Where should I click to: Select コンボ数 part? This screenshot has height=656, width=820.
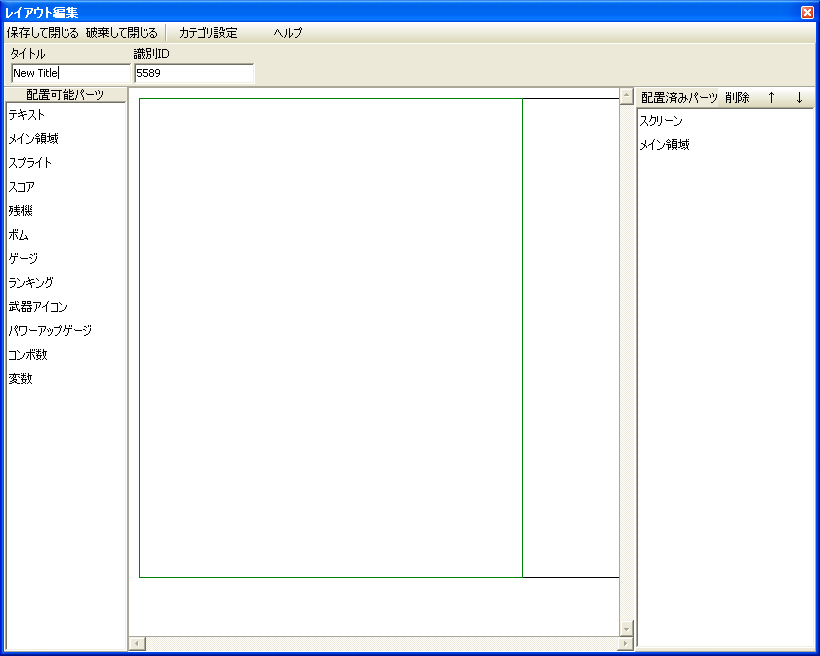66,355
